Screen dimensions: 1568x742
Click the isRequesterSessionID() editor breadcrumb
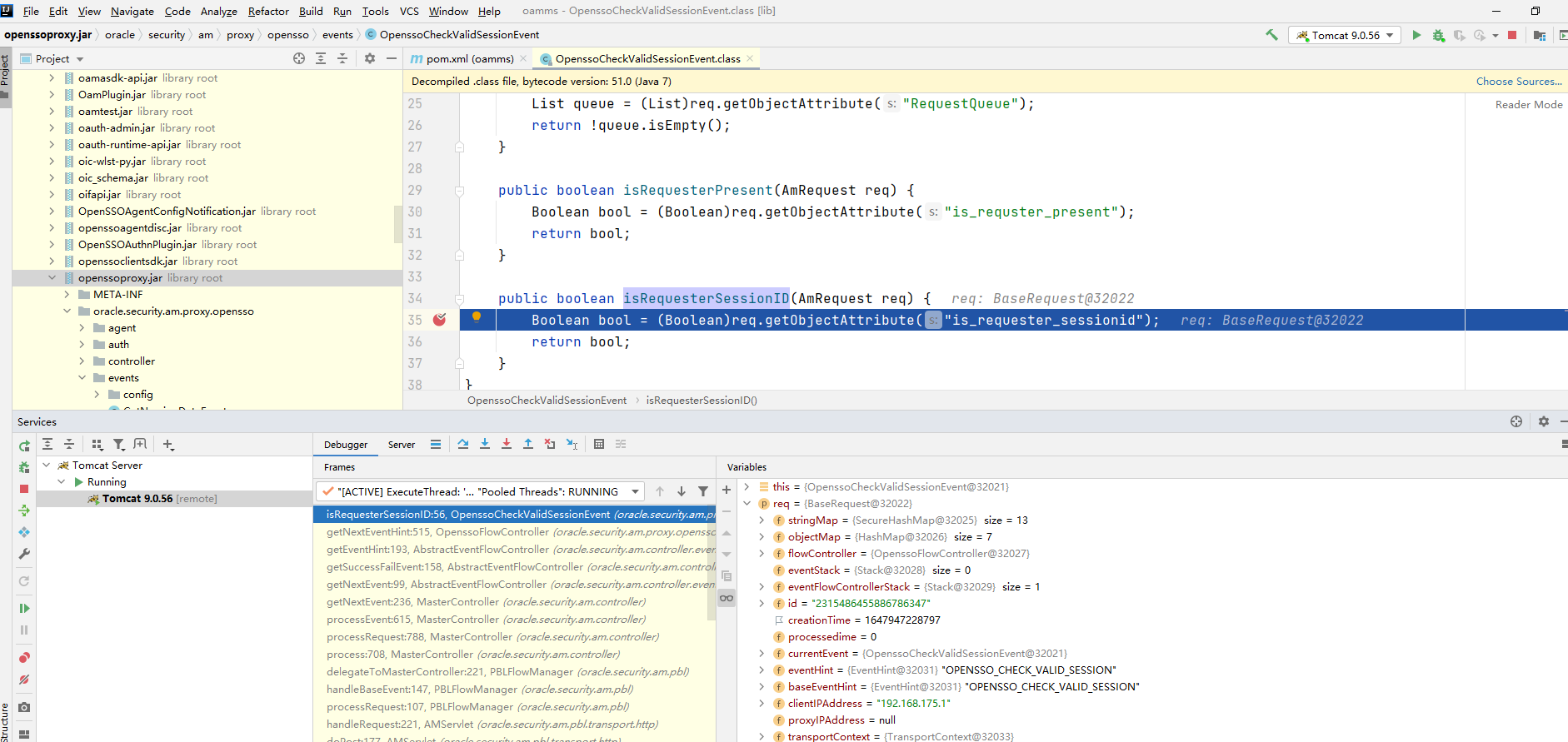[x=702, y=401]
